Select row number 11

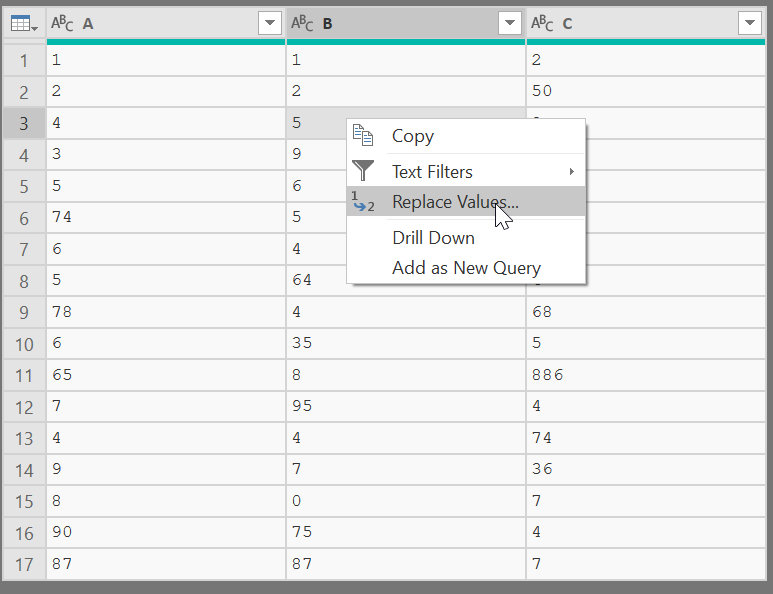pyautogui.click(x=24, y=375)
